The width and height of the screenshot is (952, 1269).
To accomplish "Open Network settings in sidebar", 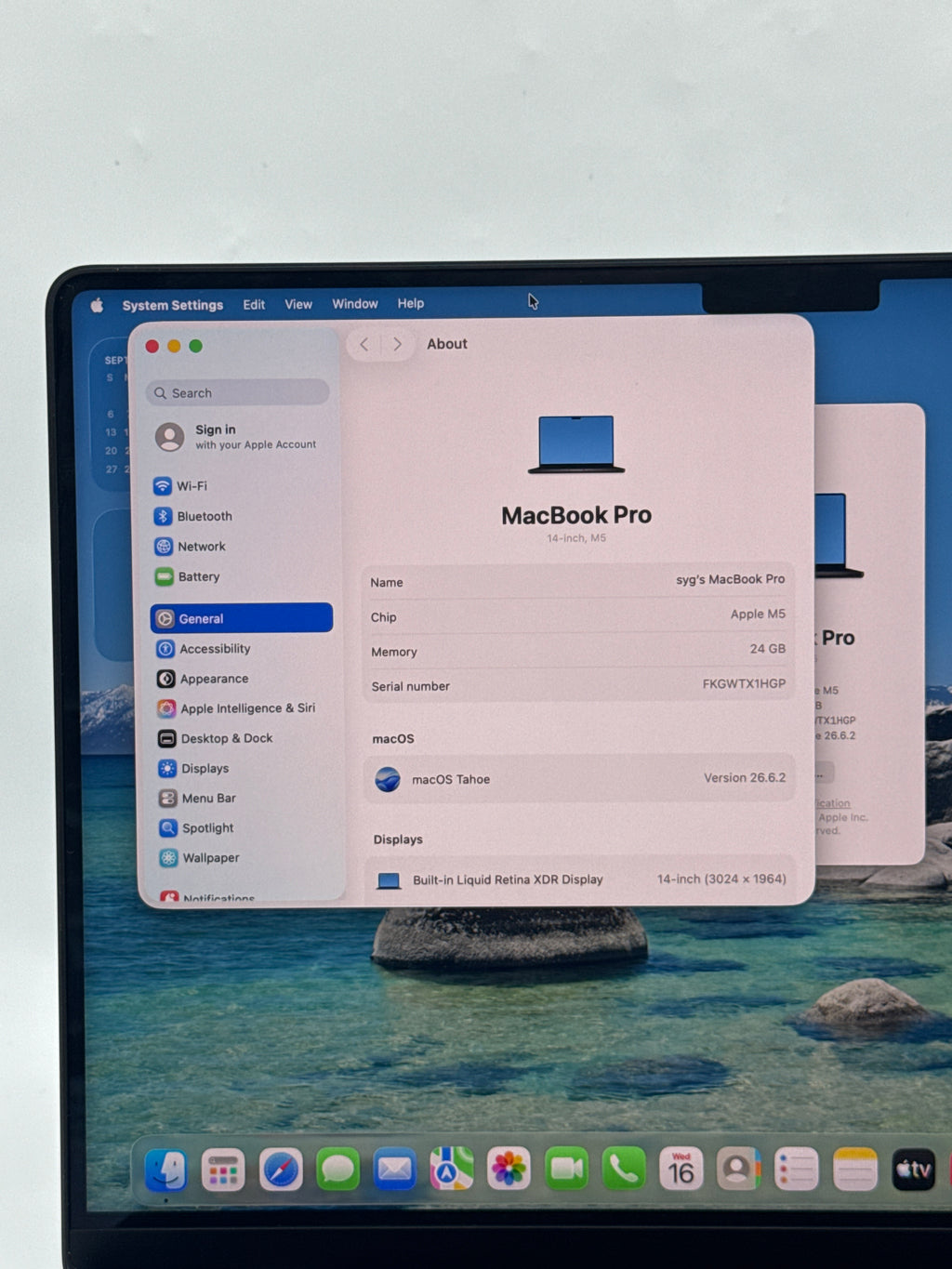I will point(191,547).
